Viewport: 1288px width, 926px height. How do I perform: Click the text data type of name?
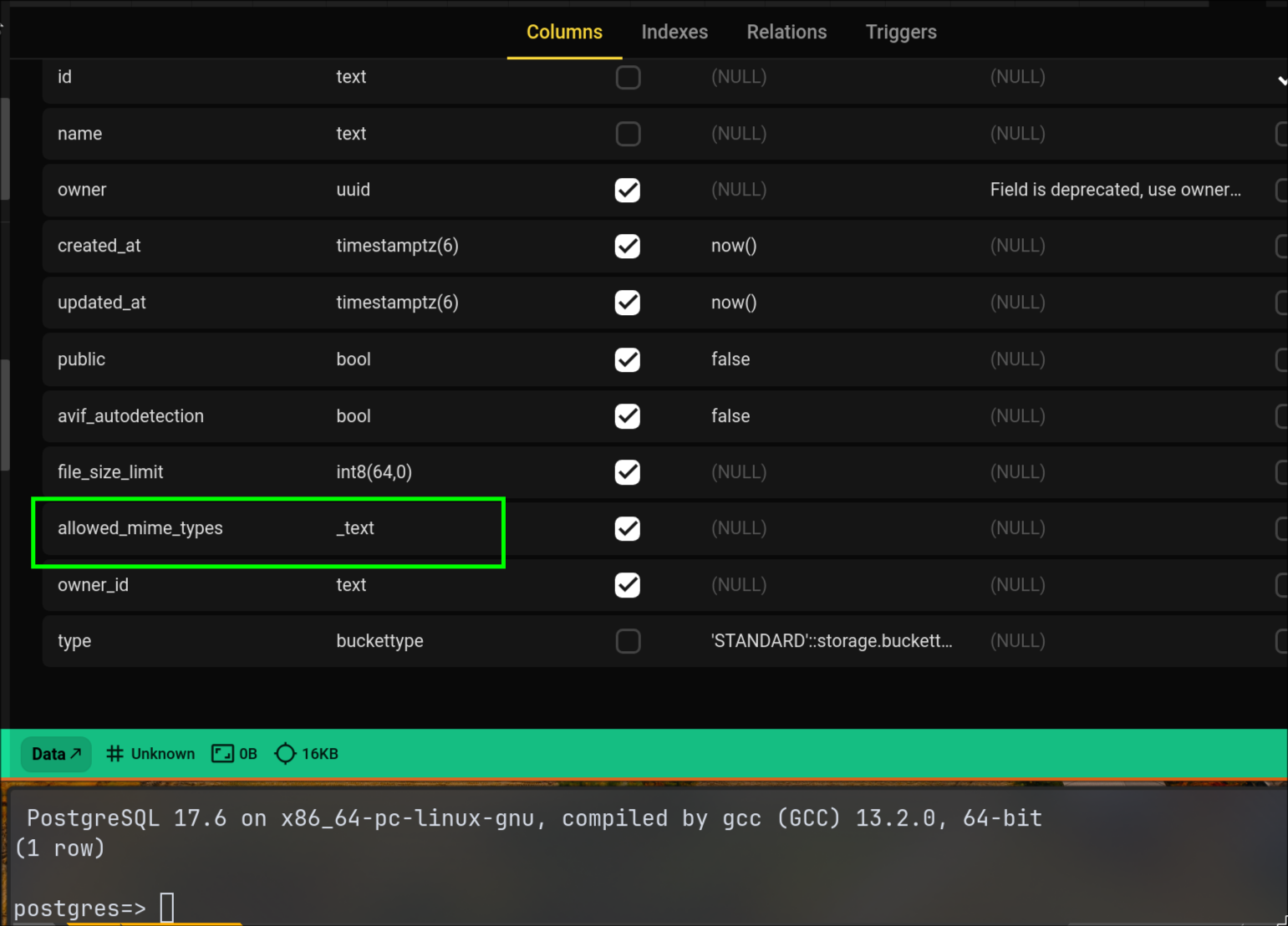point(351,134)
